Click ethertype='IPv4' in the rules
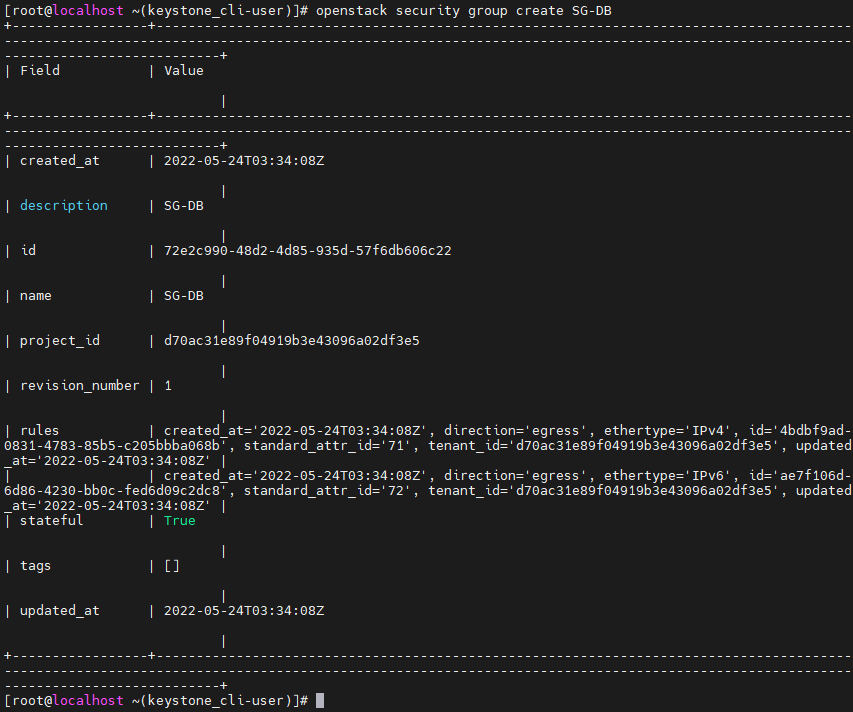Screen dimensions: 853x712 [667, 431]
